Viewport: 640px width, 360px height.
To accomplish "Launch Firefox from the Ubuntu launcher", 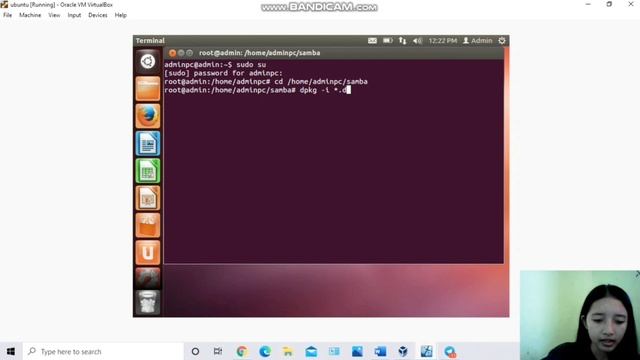I will coord(148,116).
